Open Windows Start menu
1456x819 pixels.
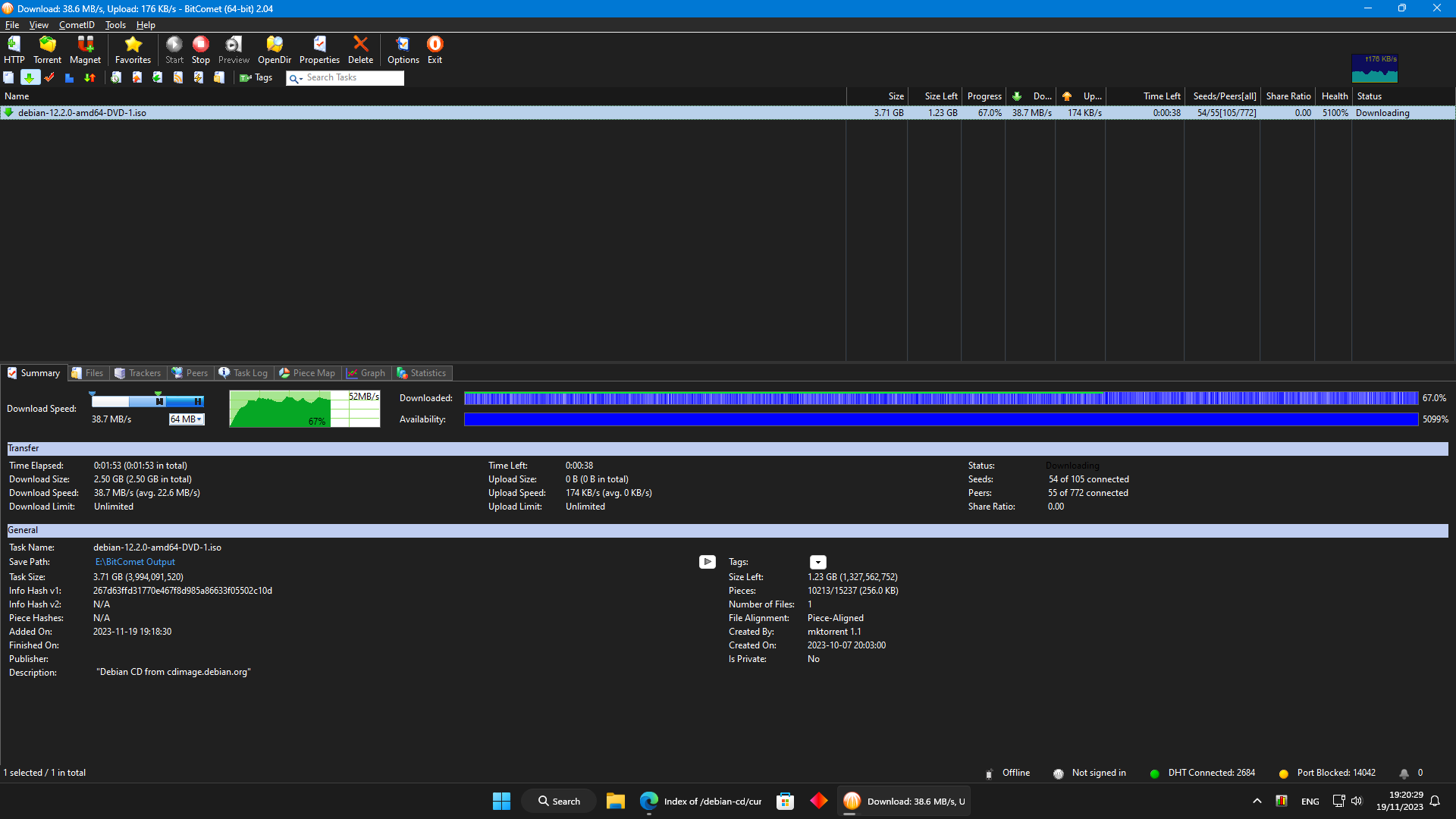coord(501,801)
